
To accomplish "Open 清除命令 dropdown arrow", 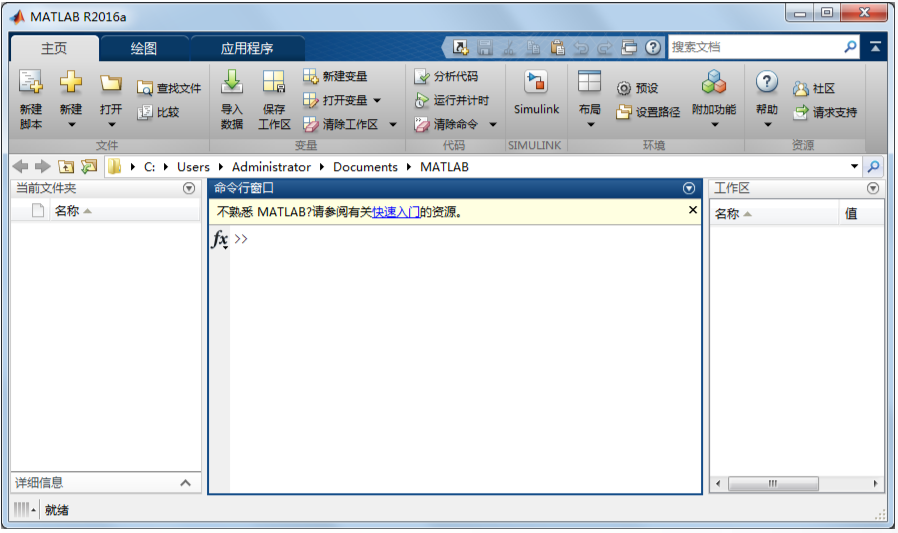I will click(493, 125).
